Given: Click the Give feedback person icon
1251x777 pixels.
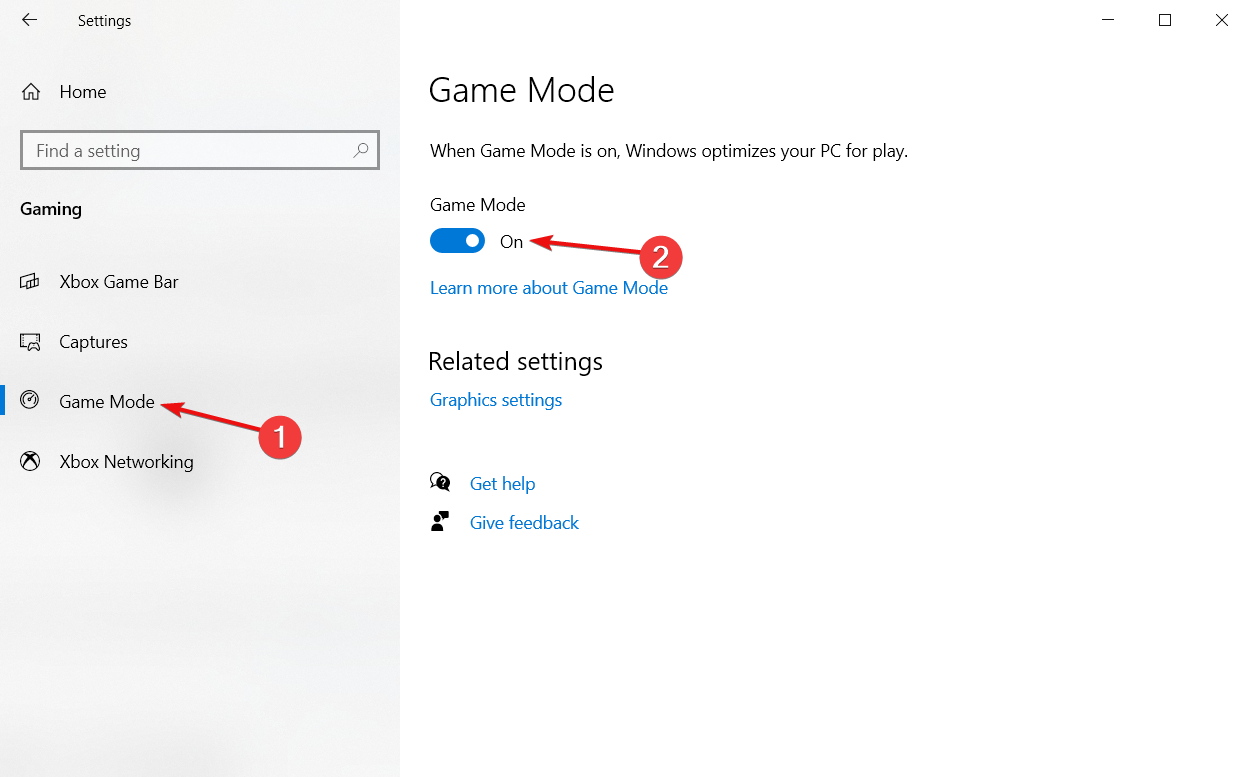Looking at the screenshot, I should coord(440,522).
